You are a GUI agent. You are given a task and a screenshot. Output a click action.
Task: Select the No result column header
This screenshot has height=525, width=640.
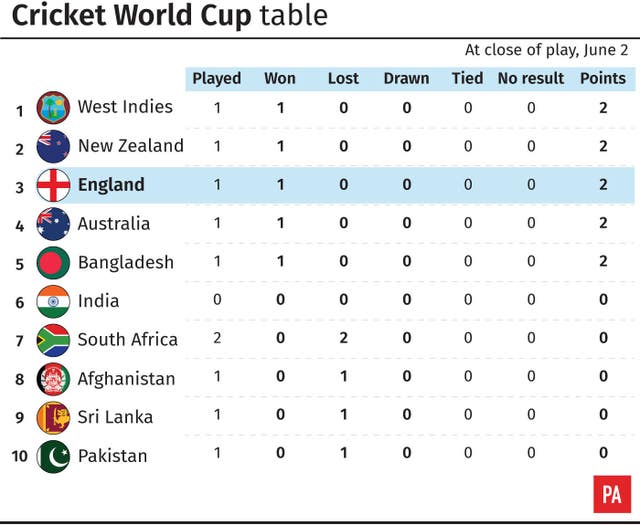531,78
